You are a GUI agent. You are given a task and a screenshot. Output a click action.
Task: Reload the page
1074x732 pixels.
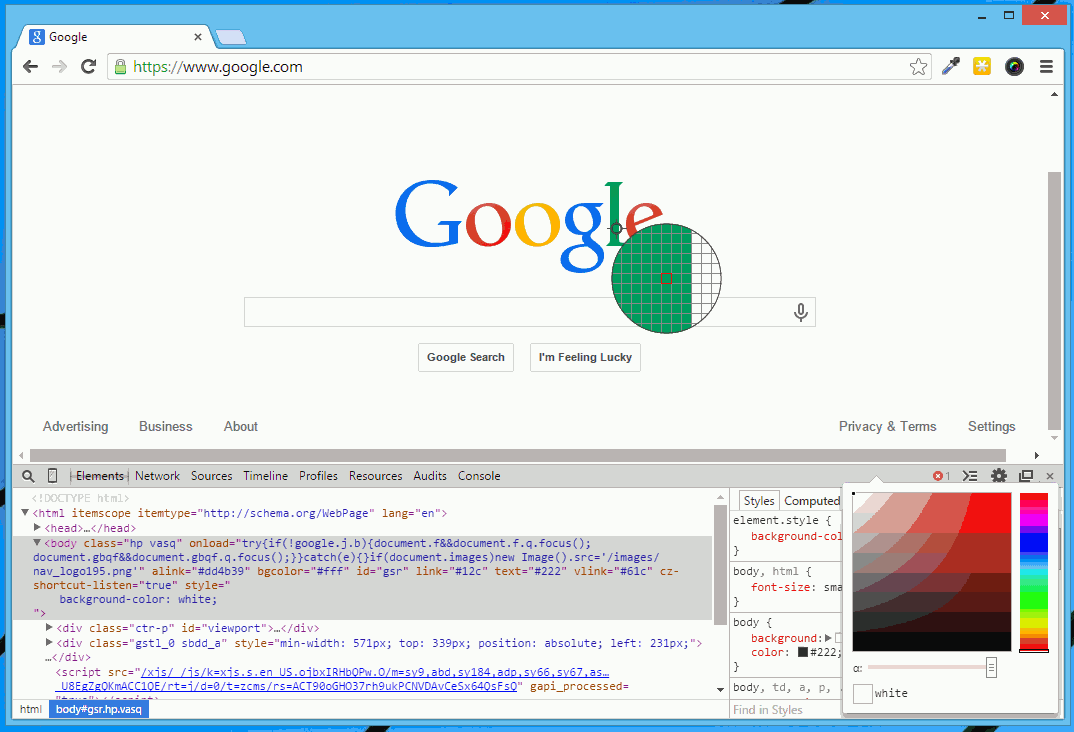pos(88,66)
